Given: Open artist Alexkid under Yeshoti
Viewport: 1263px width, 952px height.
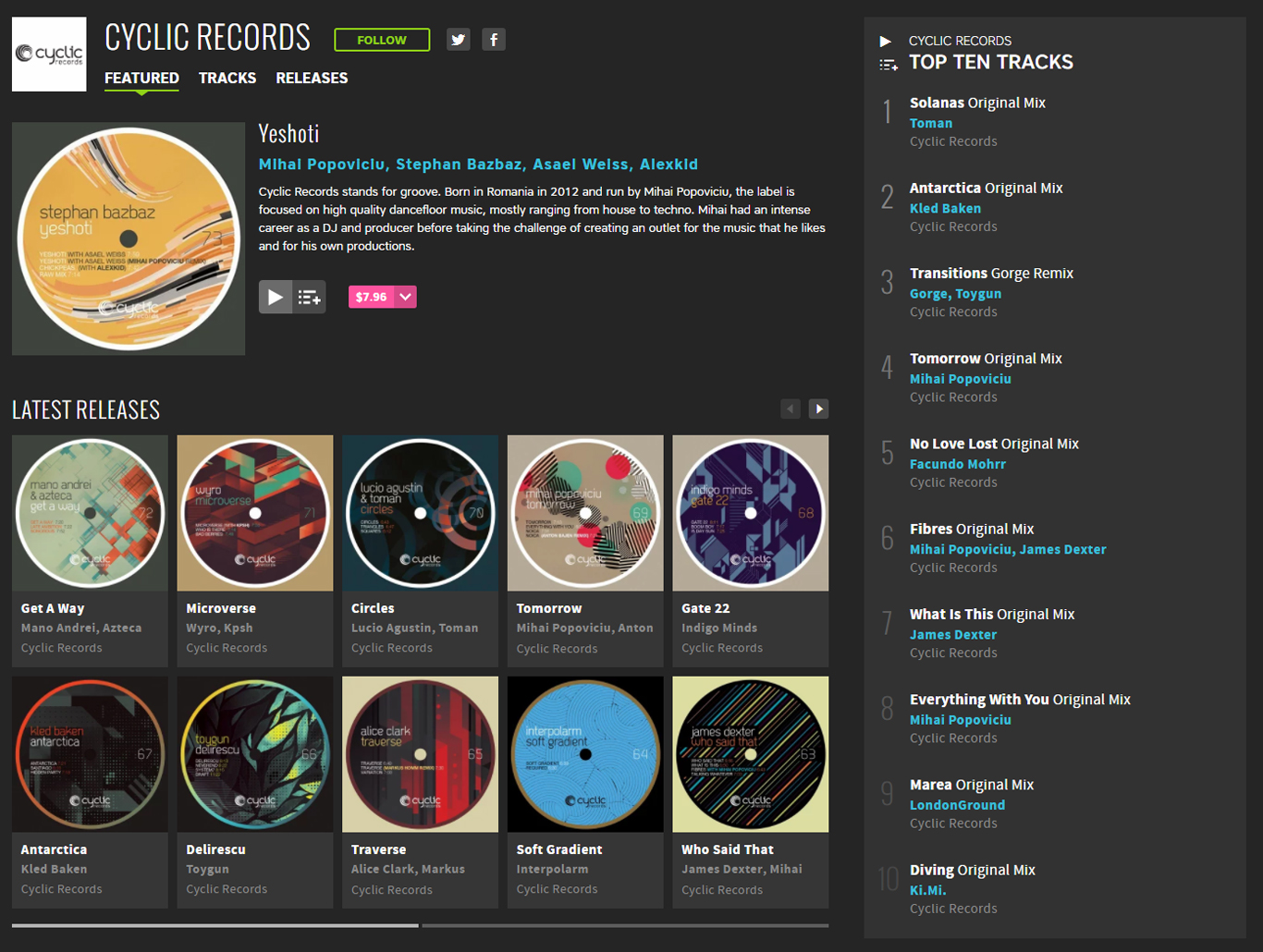Looking at the screenshot, I should [668, 165].
